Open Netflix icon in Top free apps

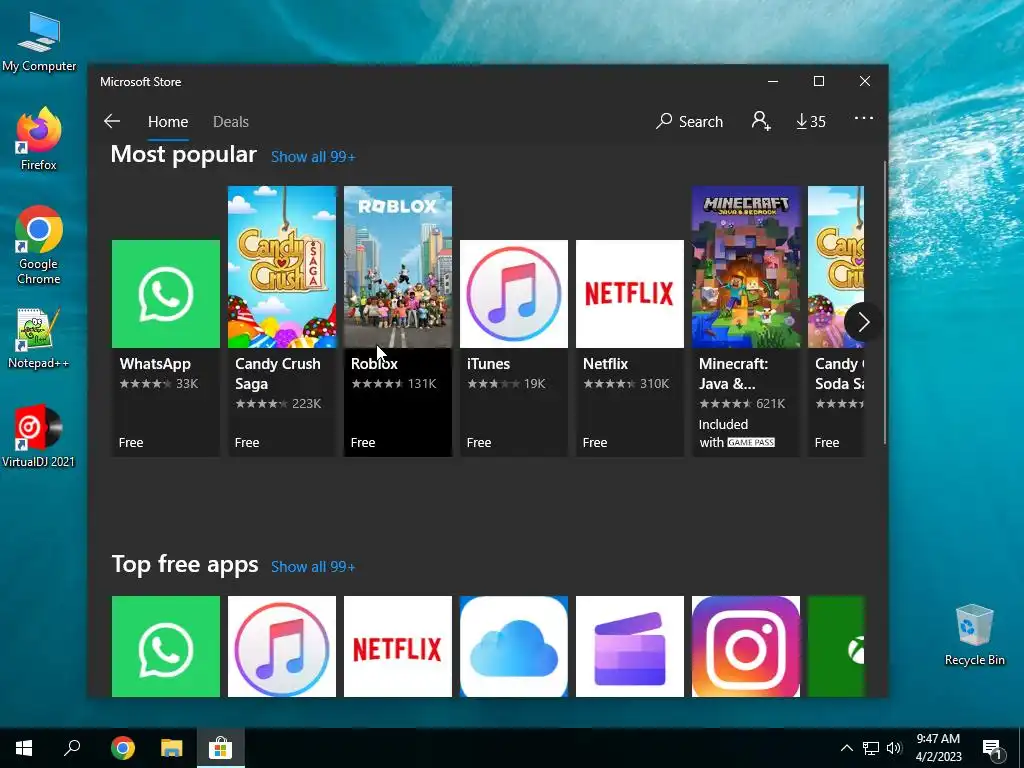(398, 647)
